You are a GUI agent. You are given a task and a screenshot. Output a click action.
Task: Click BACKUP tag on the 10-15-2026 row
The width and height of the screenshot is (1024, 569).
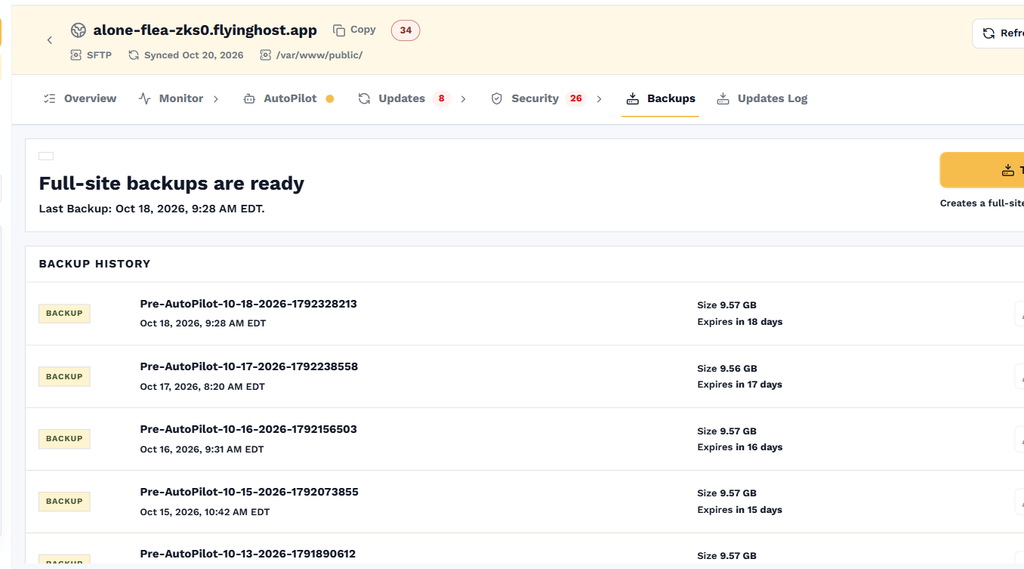[x=64, y=502]
